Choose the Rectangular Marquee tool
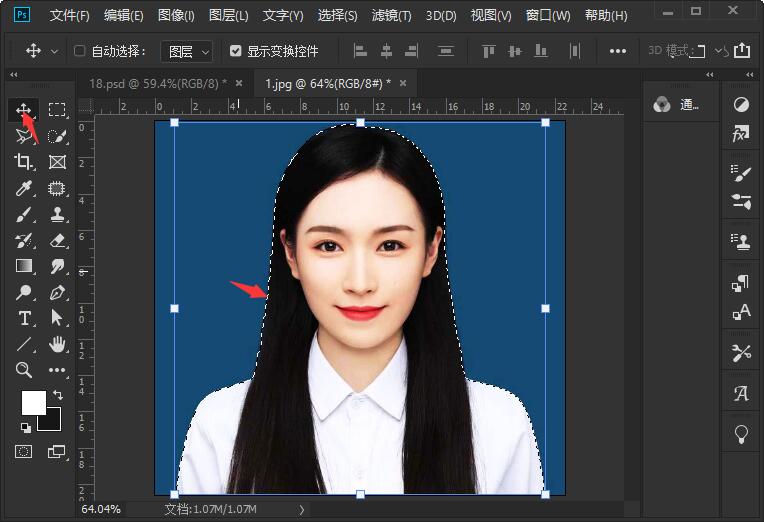The width and height of the screenshot is (764, 522). tap(57, 110)
